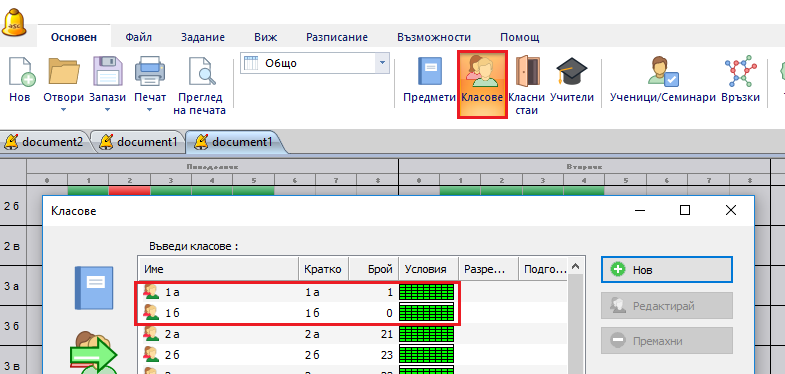
Task: Open Ученици/Семинари students icon
Action: (663, 71)
